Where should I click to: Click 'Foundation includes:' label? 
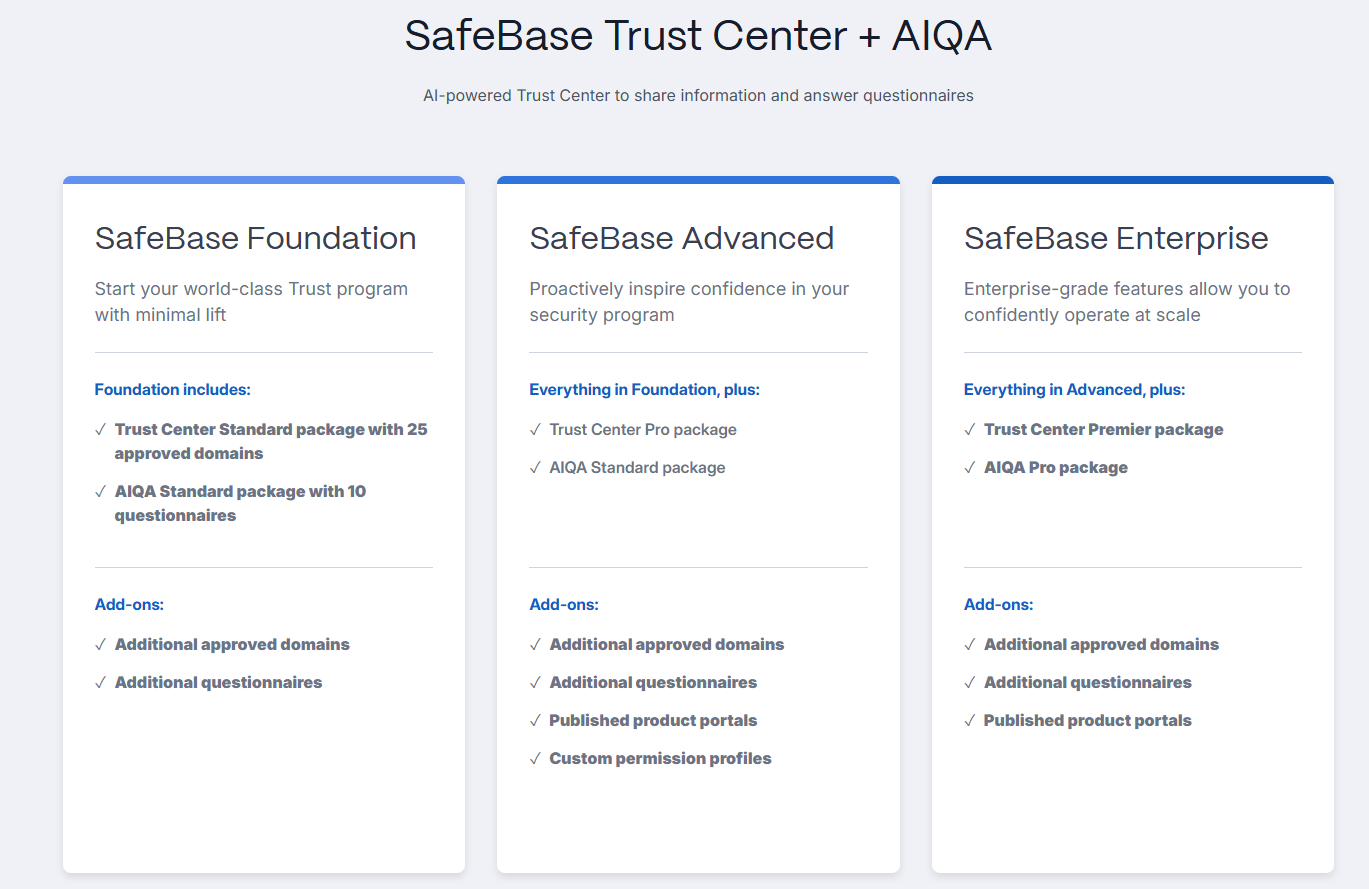(172, 390)
